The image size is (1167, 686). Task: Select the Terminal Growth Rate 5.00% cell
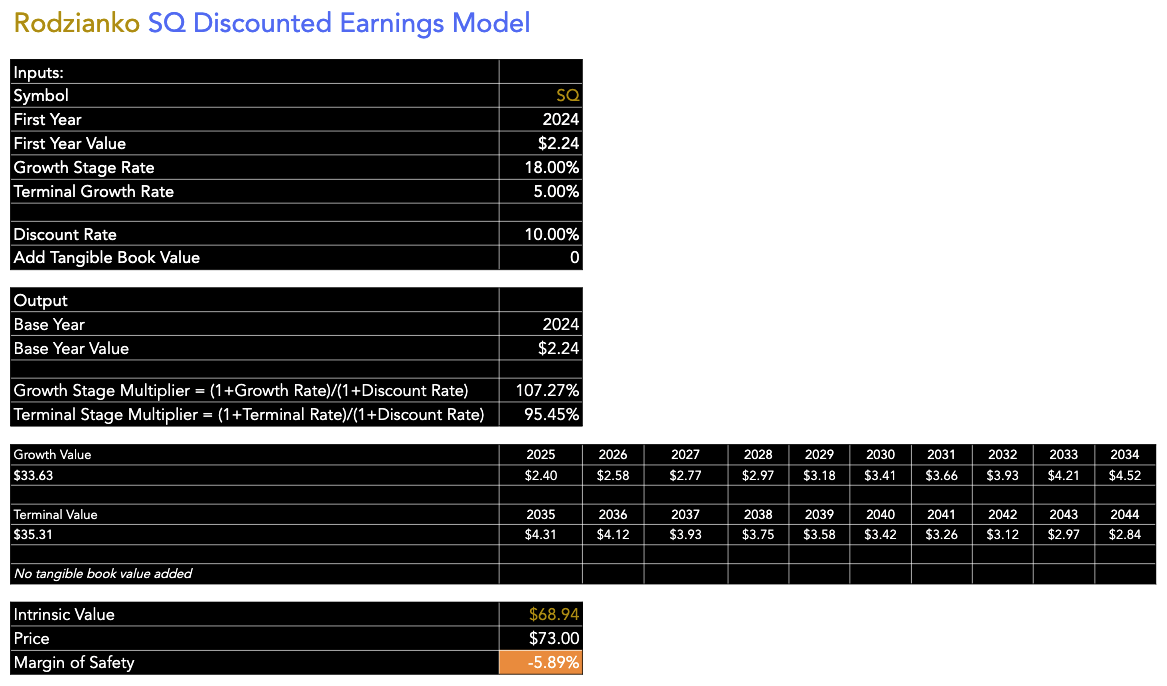click(540, 191)
